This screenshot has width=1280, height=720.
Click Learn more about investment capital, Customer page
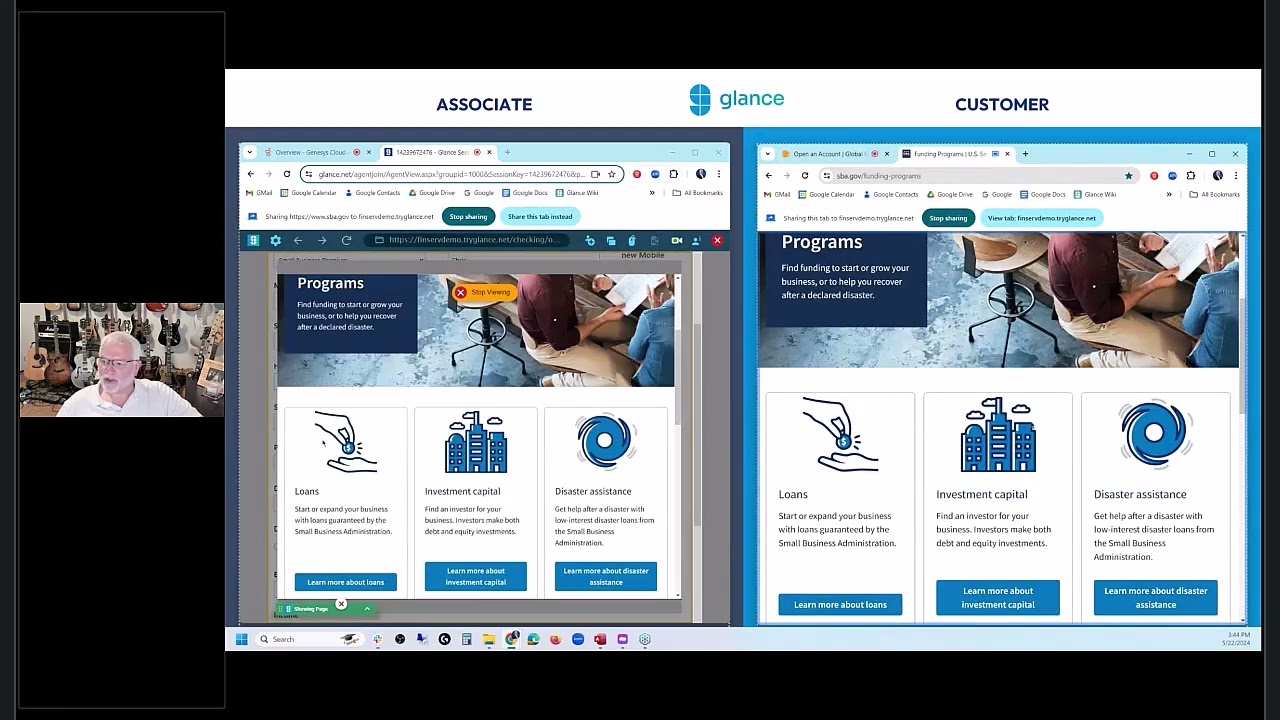click(998, 598)
